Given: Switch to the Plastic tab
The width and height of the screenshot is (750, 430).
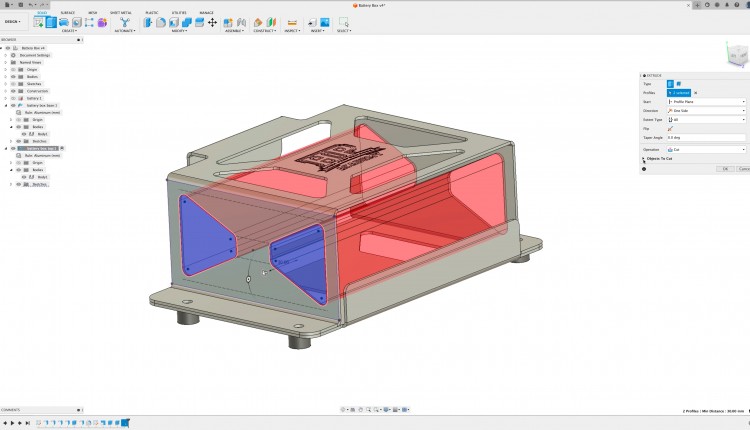Looking at the screenshot, I should (x=152, y=13).
